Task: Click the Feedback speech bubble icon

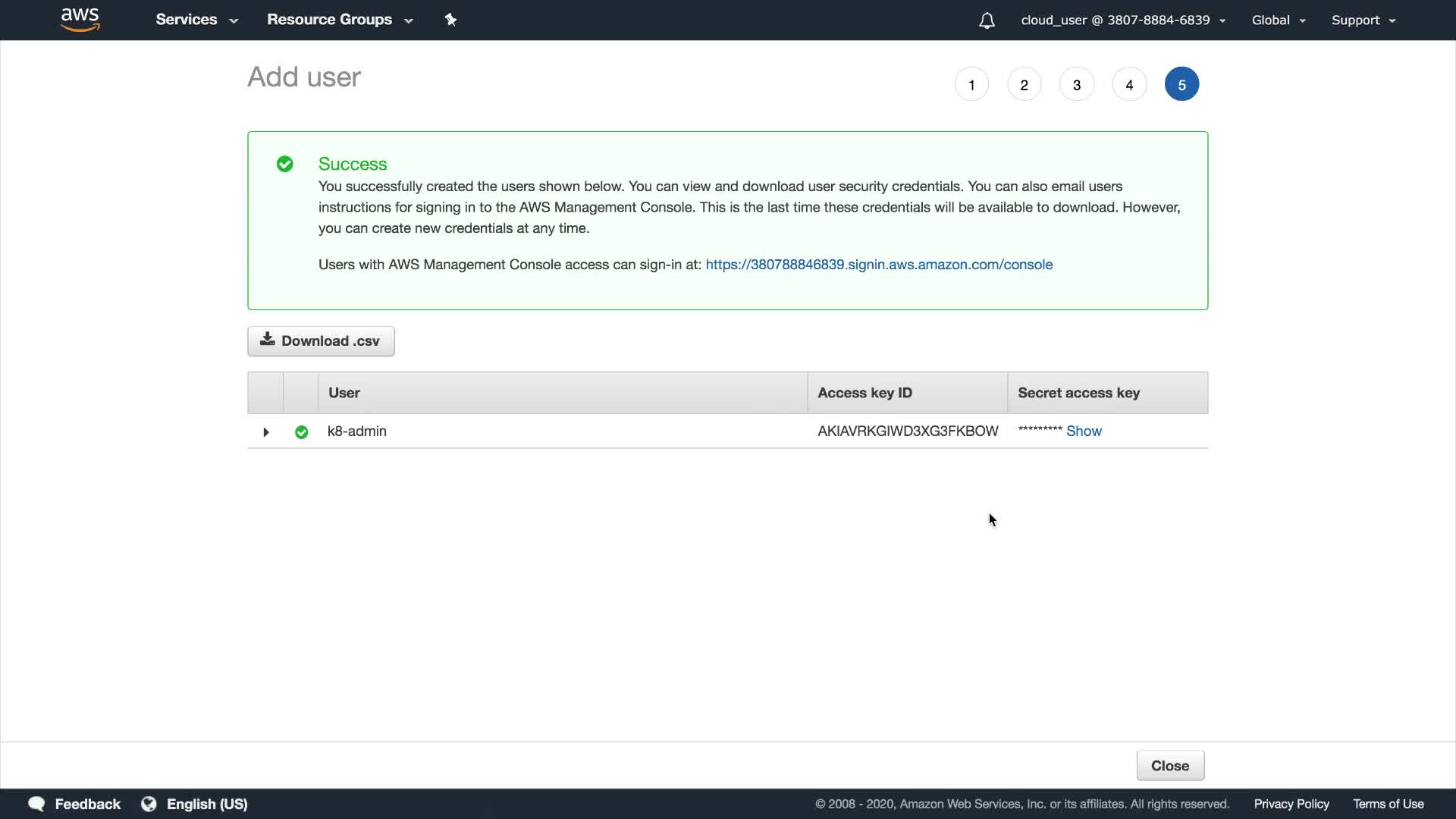Action: (x=36, y=804)
